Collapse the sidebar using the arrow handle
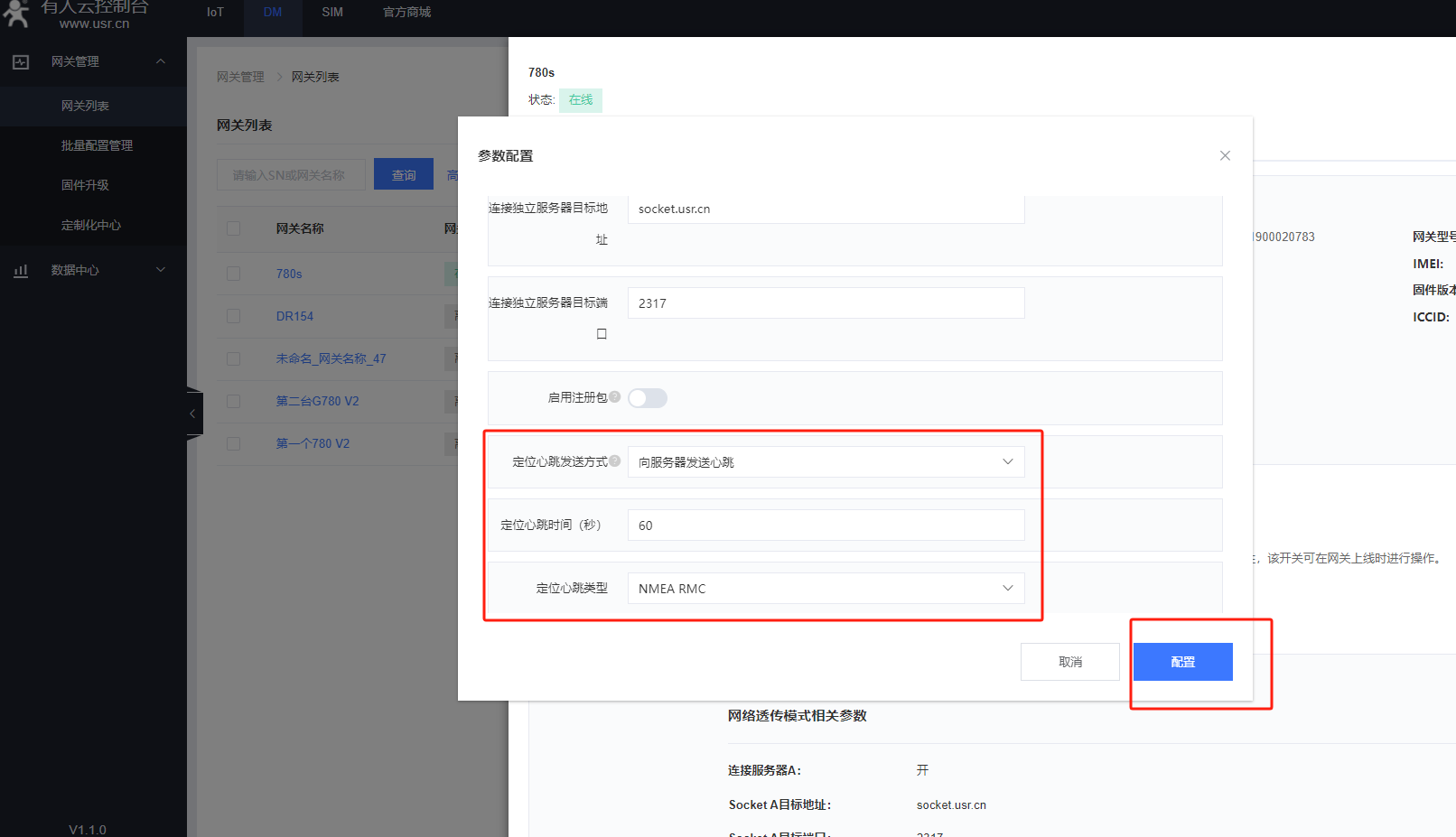 193,414
